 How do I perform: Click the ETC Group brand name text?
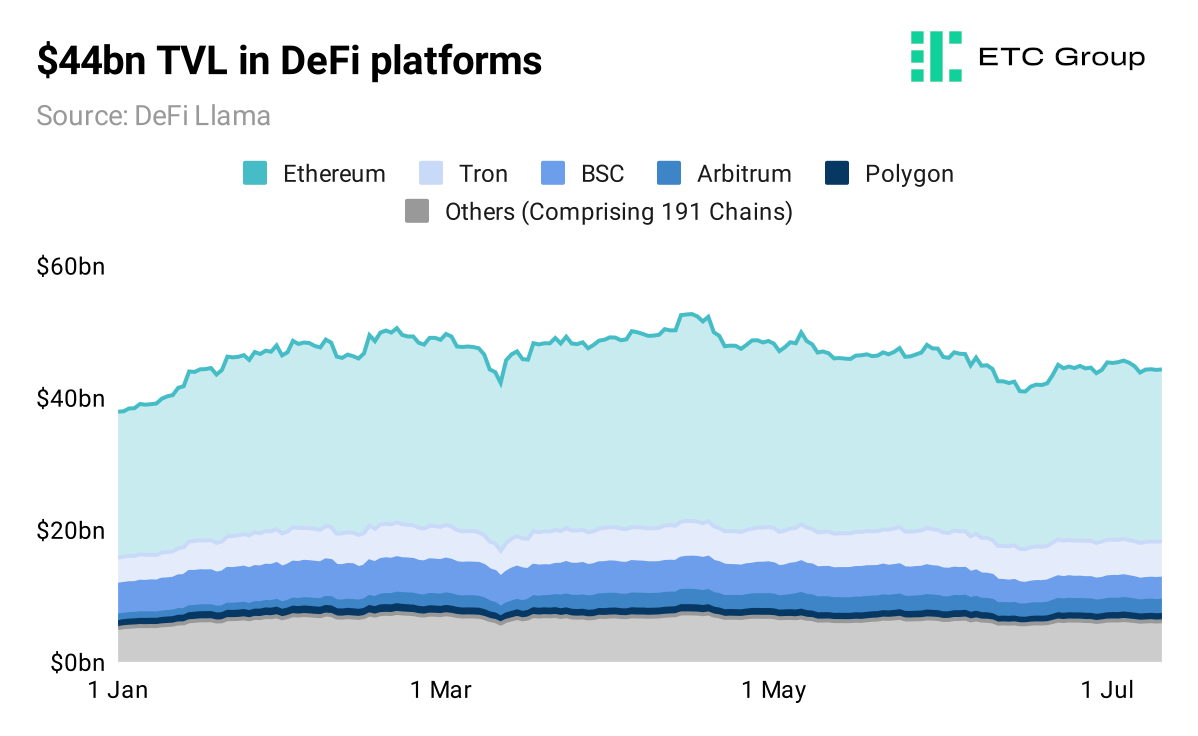pyautogui.click(x=1062, y=57)
